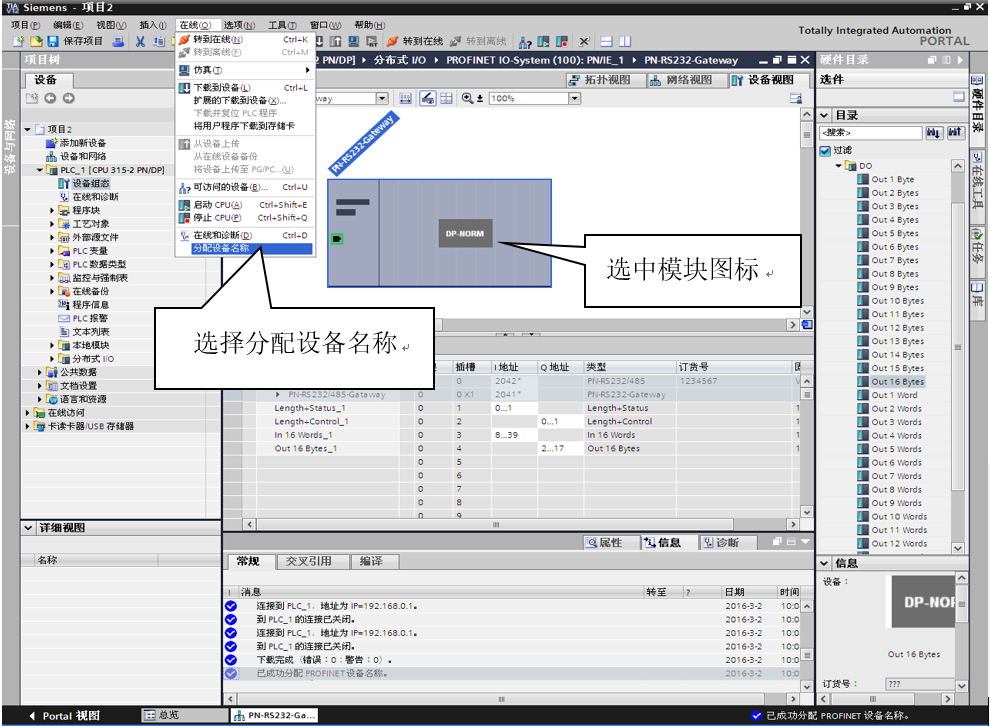Click the vertical split editor icon
Screen dimensions: 990x726
pos(625,42)
